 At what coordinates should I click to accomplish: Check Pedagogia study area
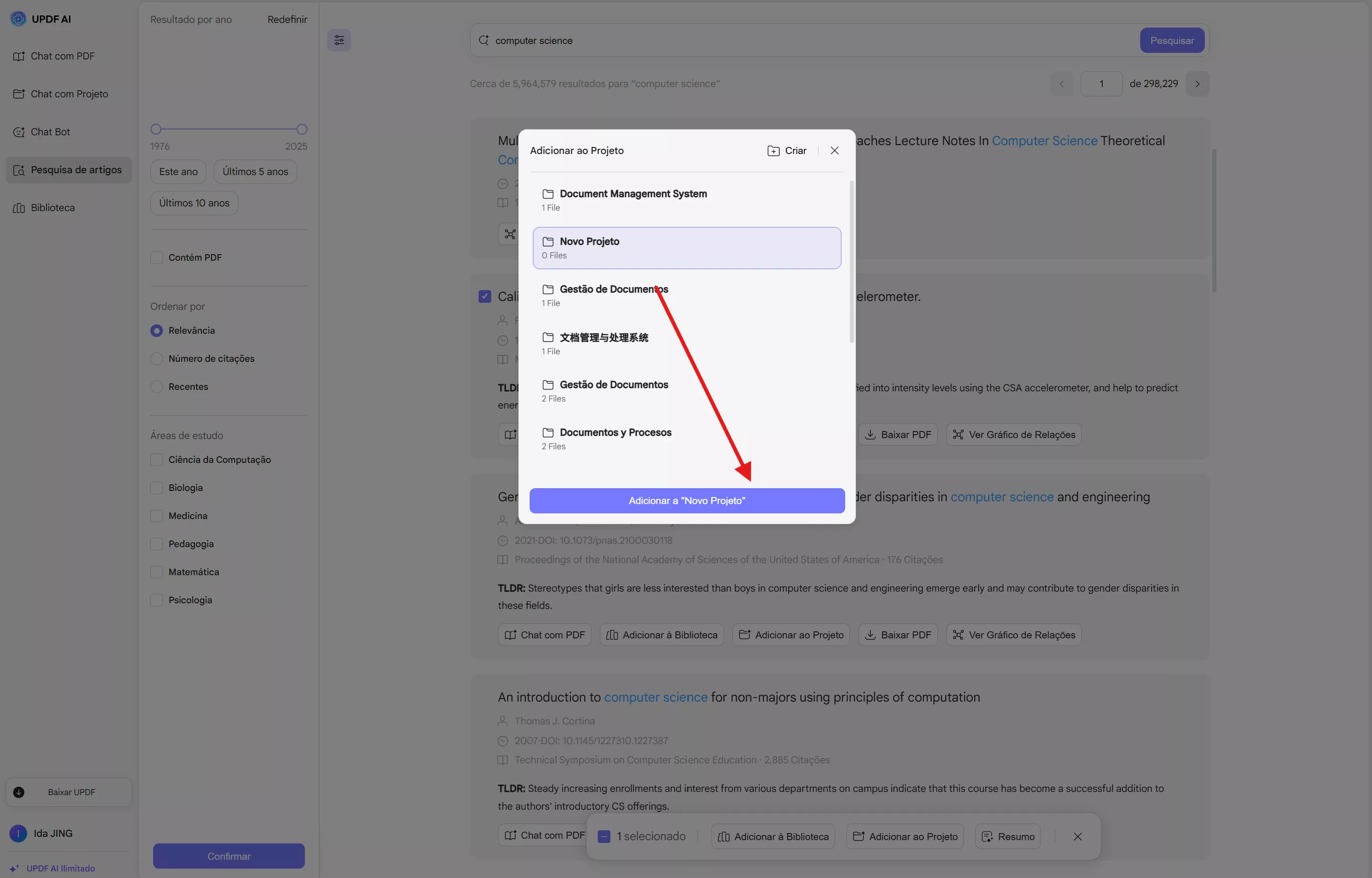[x=156, y=544]
